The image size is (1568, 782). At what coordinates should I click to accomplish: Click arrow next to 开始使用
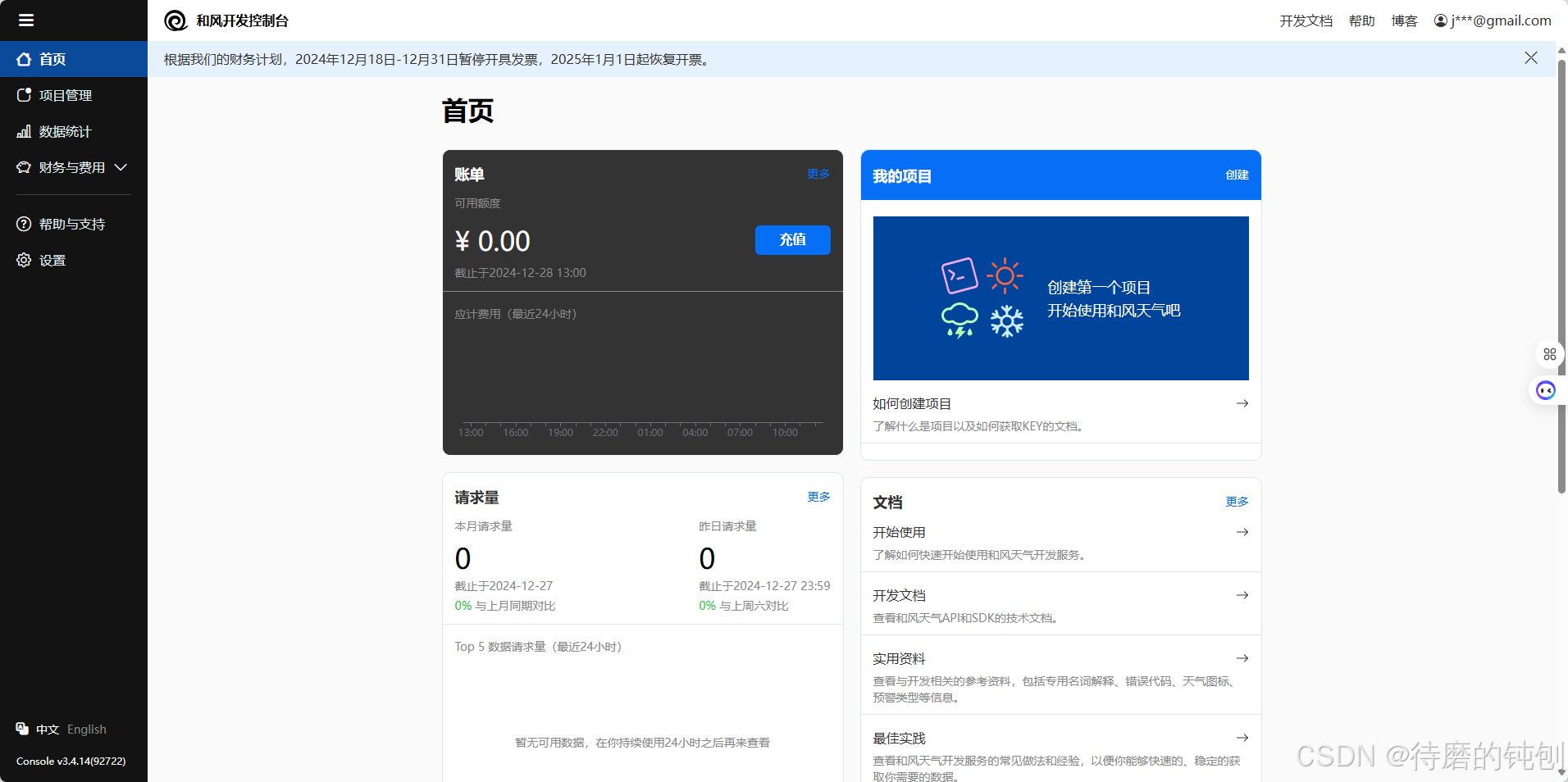click(1242, 532)
